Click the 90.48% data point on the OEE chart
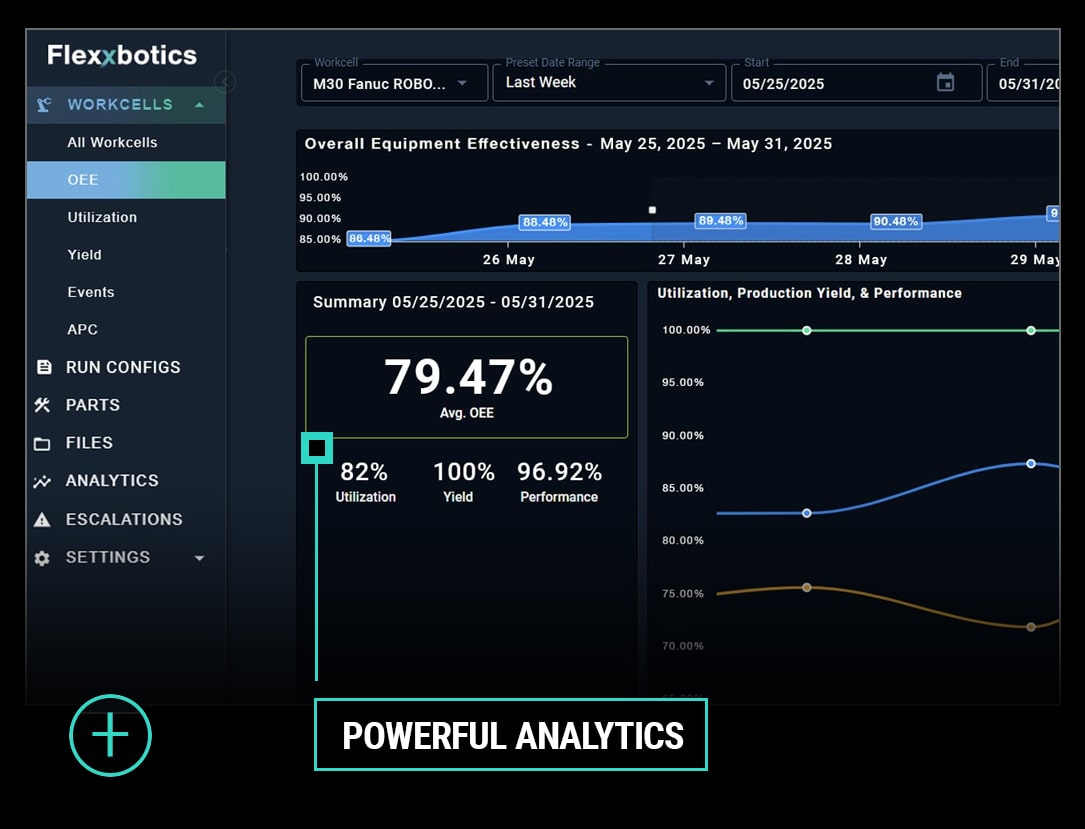 coord(895,222)
